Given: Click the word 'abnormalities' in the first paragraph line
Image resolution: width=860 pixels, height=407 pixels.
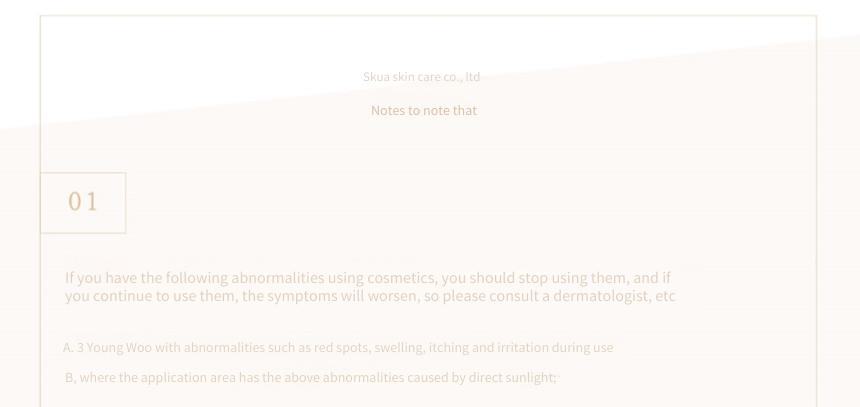Looking at the screenshot, I should tap(278, 278).
